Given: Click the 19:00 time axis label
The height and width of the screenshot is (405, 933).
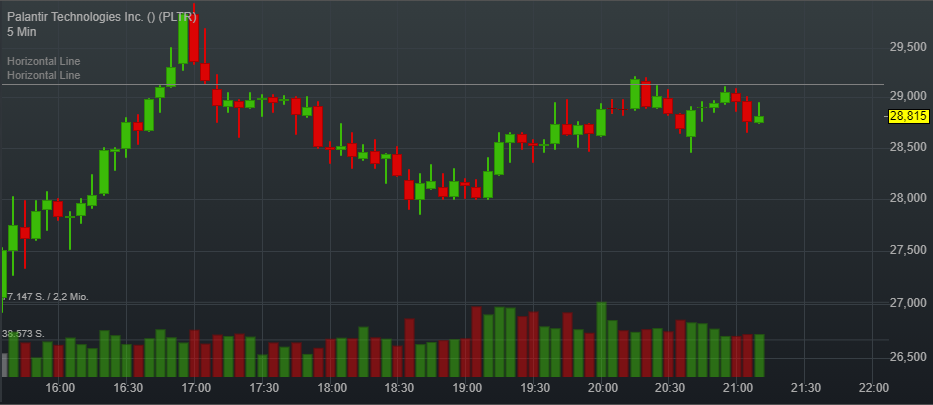Looking at the screenshot, I should (467, 388).
